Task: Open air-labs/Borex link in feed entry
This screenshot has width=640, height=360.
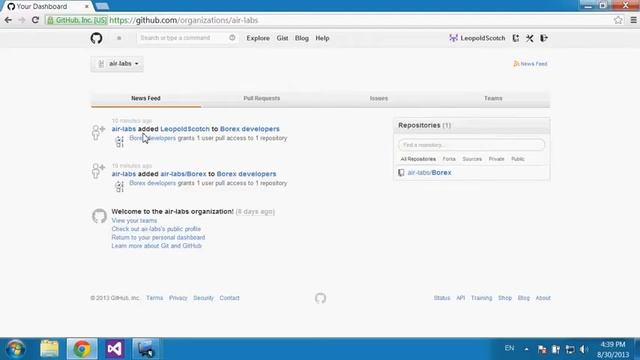Action: point(183,174)
